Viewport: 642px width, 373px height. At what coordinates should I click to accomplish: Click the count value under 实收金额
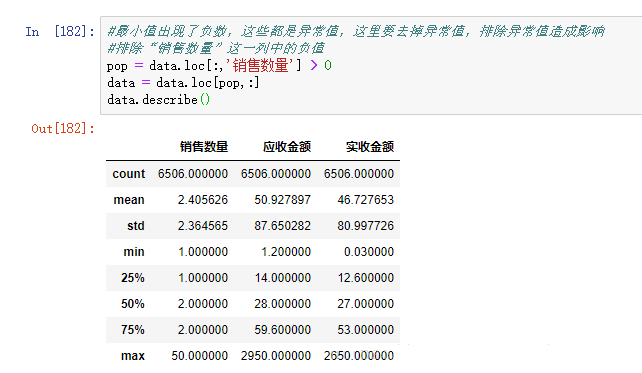point(359,174)
